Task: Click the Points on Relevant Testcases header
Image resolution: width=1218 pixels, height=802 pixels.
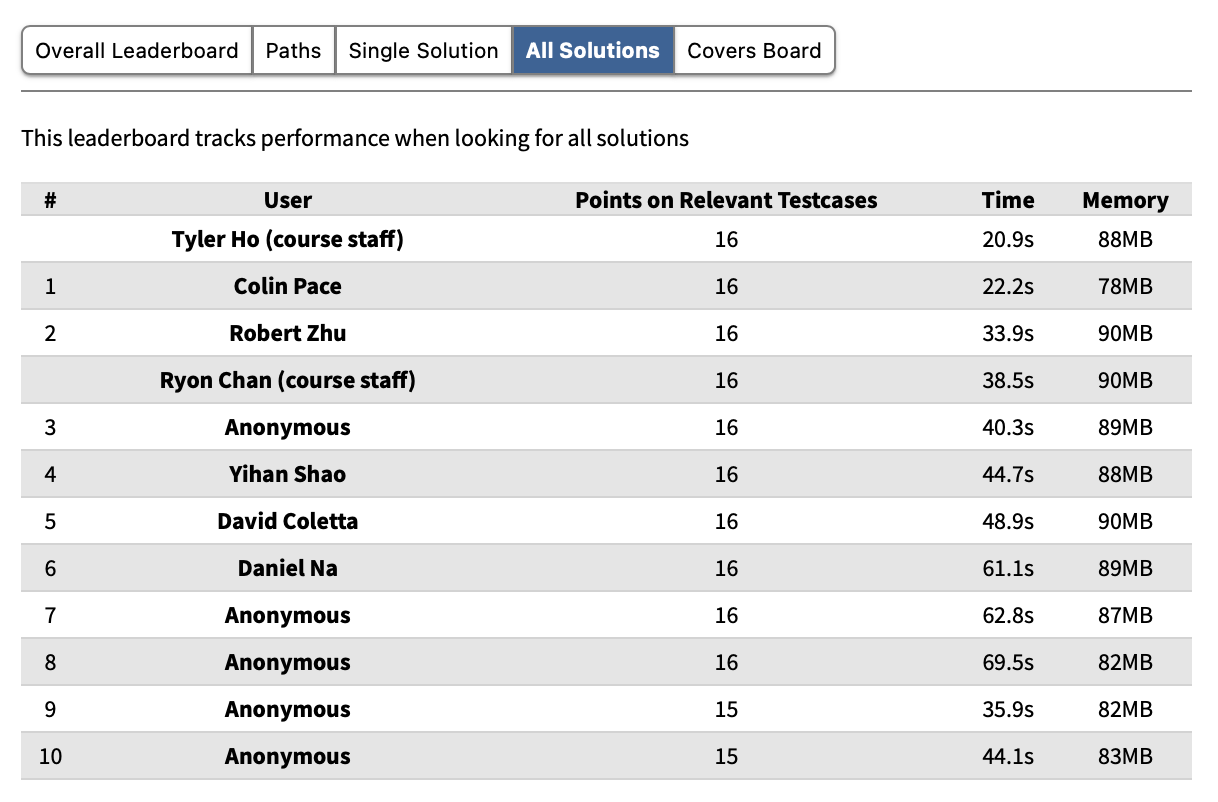Action: pos(726,200)
